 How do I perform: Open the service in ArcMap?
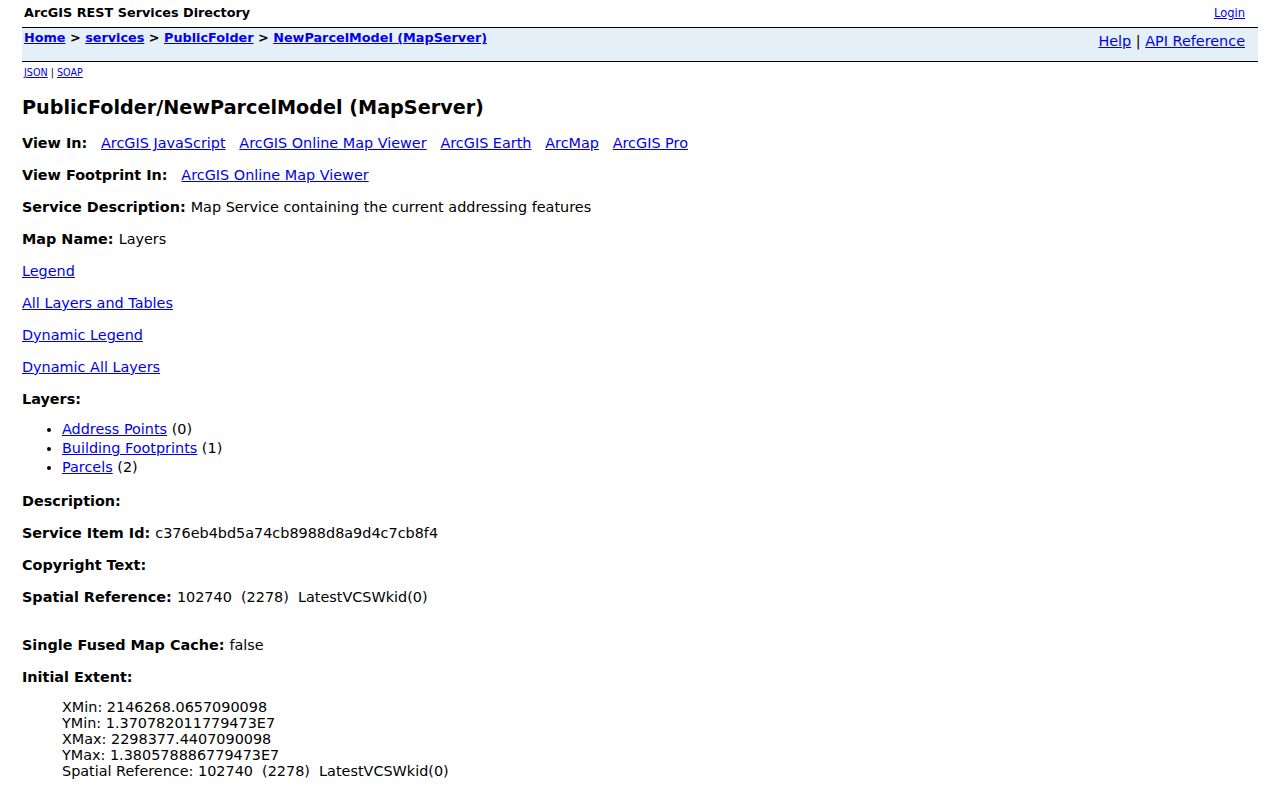click(x=572, y=143)
